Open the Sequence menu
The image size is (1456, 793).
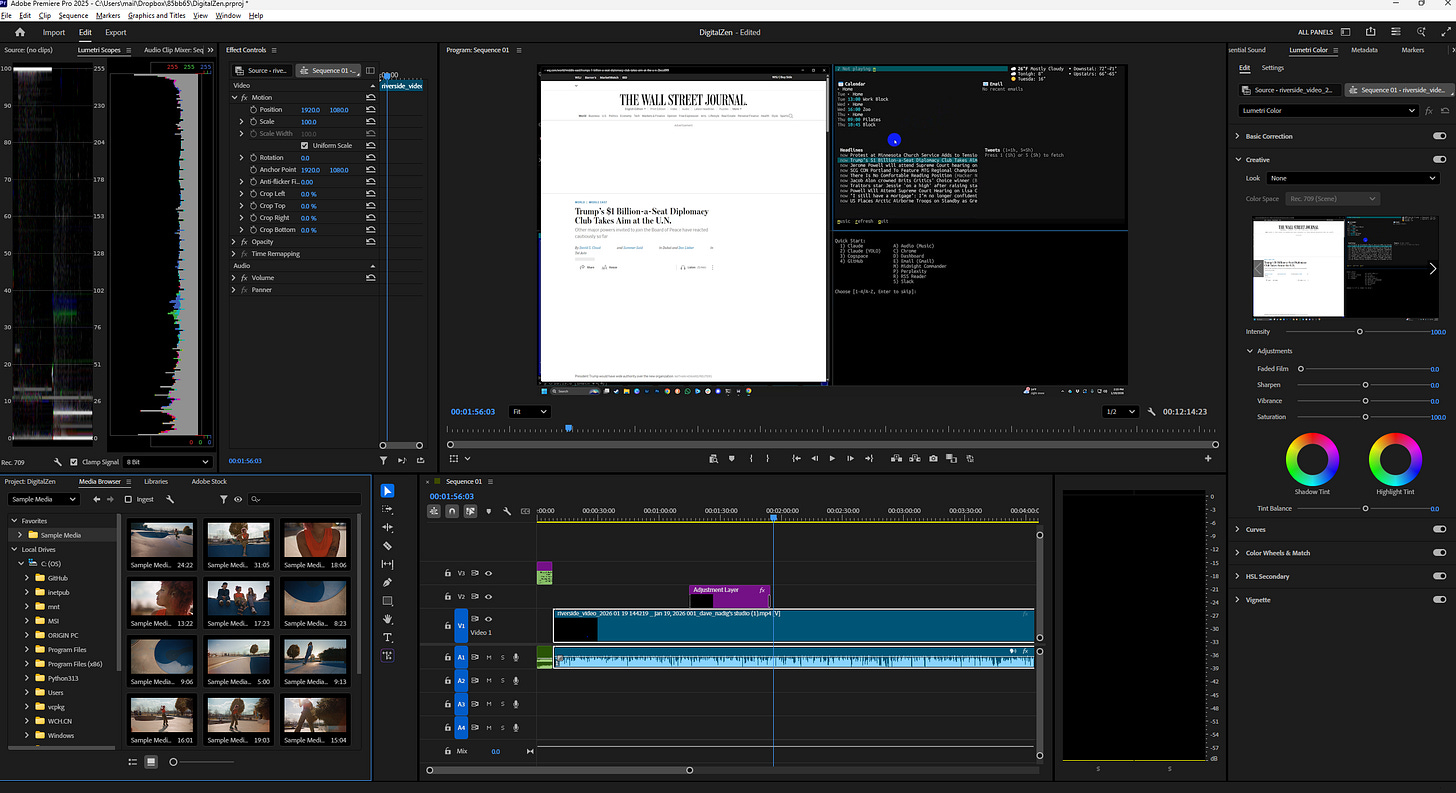coord(73,16)
